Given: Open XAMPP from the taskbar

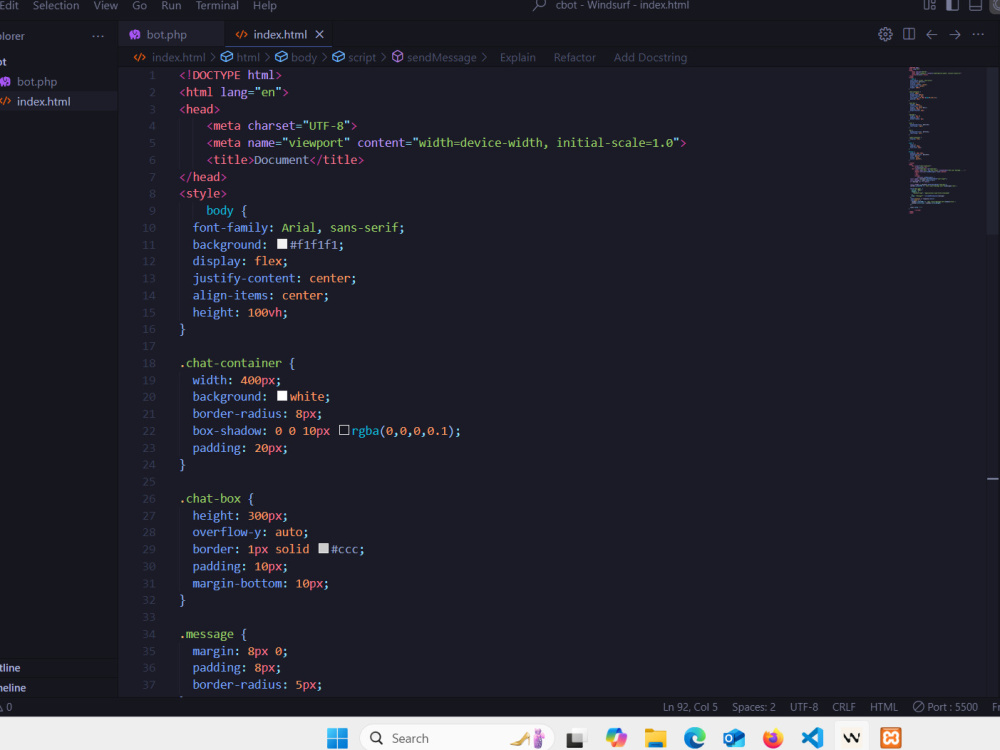Looking at the screenshot, I should 891,738.
